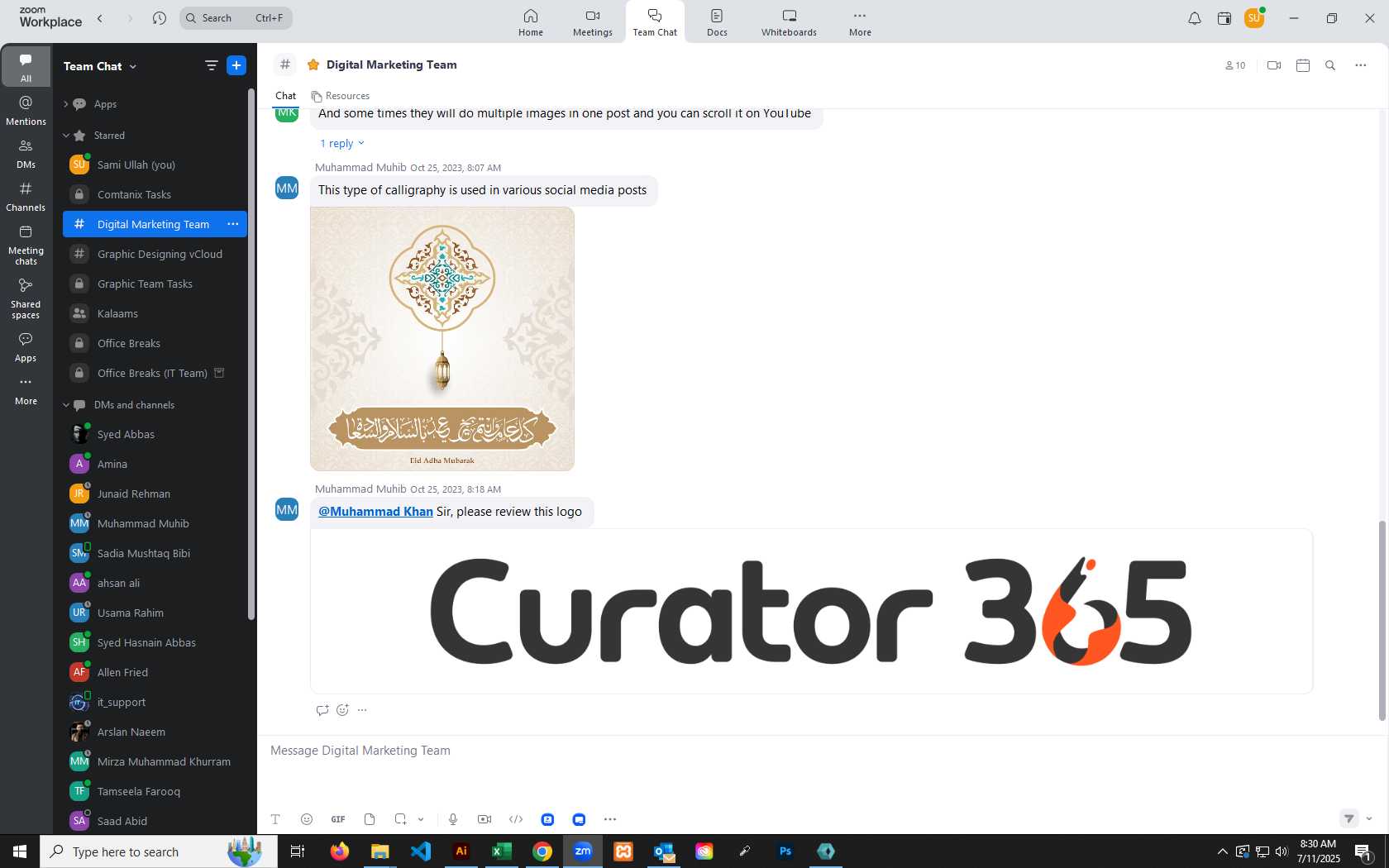This screenshot has height=868, width=1389.
Task: Open the Eid Adha Mubarak image
Action: [442, 339]
